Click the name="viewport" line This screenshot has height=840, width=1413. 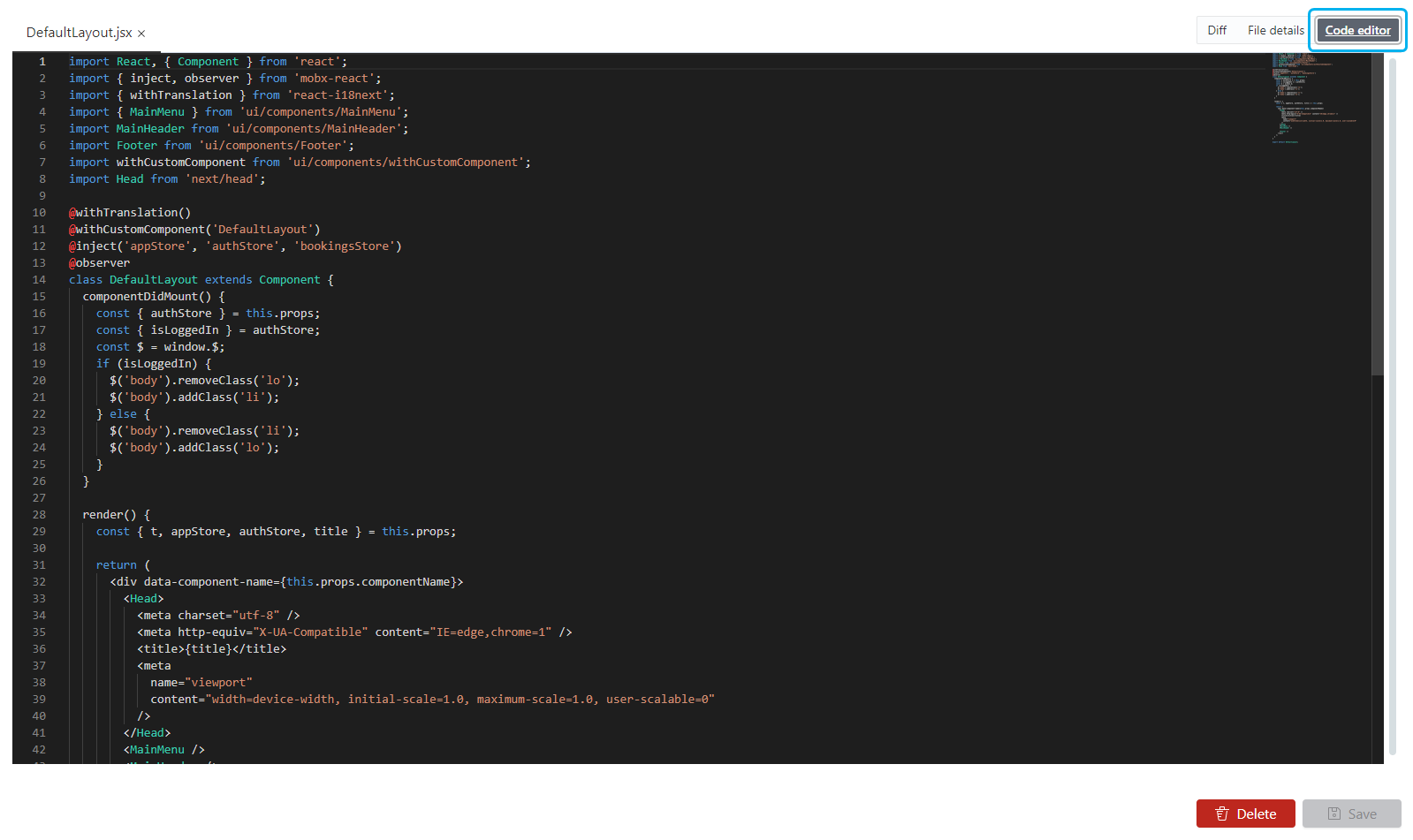[x=201, y=683]
